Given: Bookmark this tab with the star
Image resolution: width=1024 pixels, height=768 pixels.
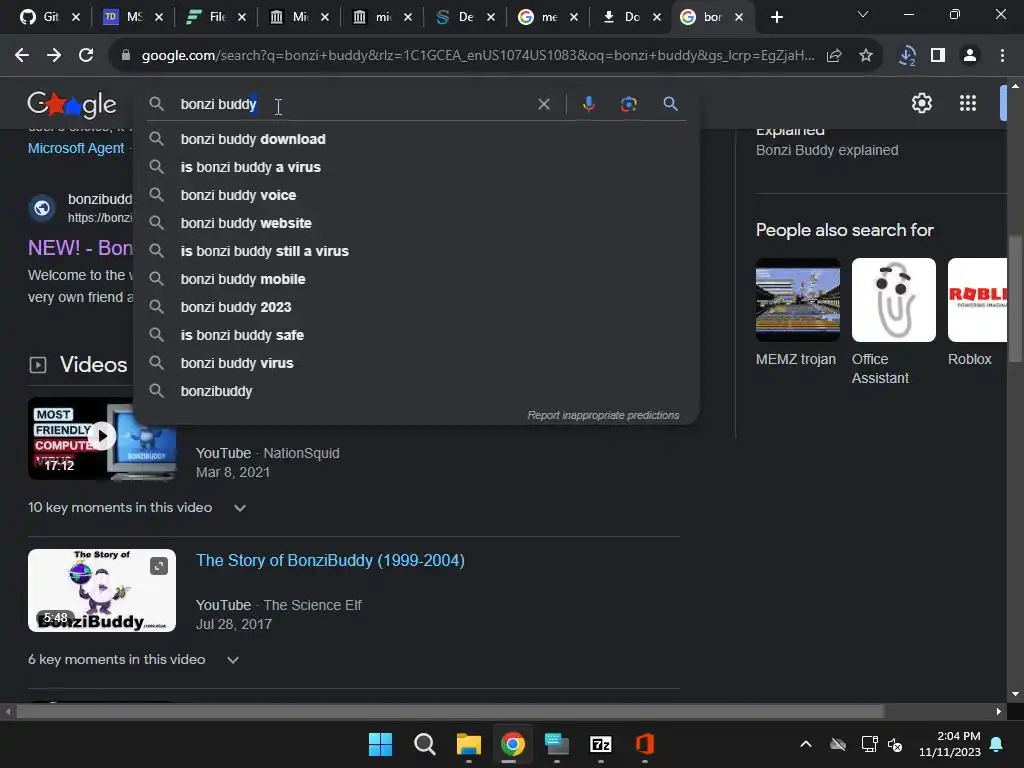Looking at the screenshot, I should [x=866, y=56].
